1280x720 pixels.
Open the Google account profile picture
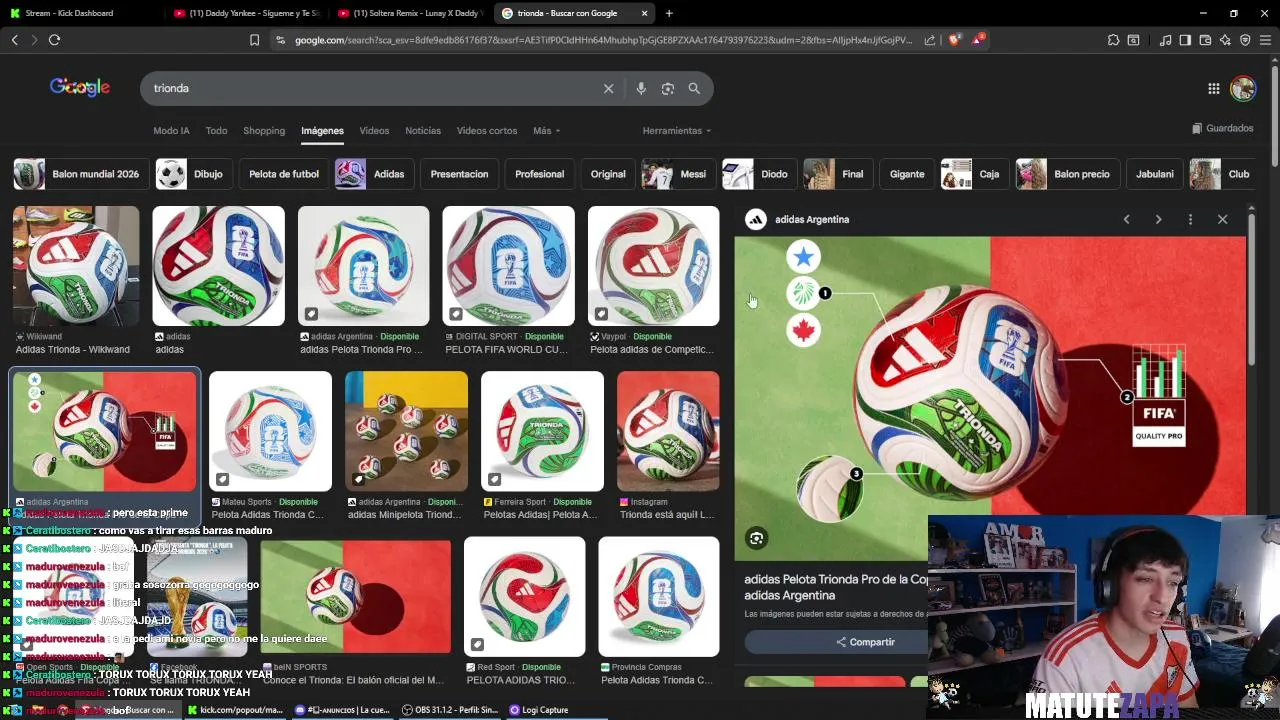click(x=1243, y=88)
